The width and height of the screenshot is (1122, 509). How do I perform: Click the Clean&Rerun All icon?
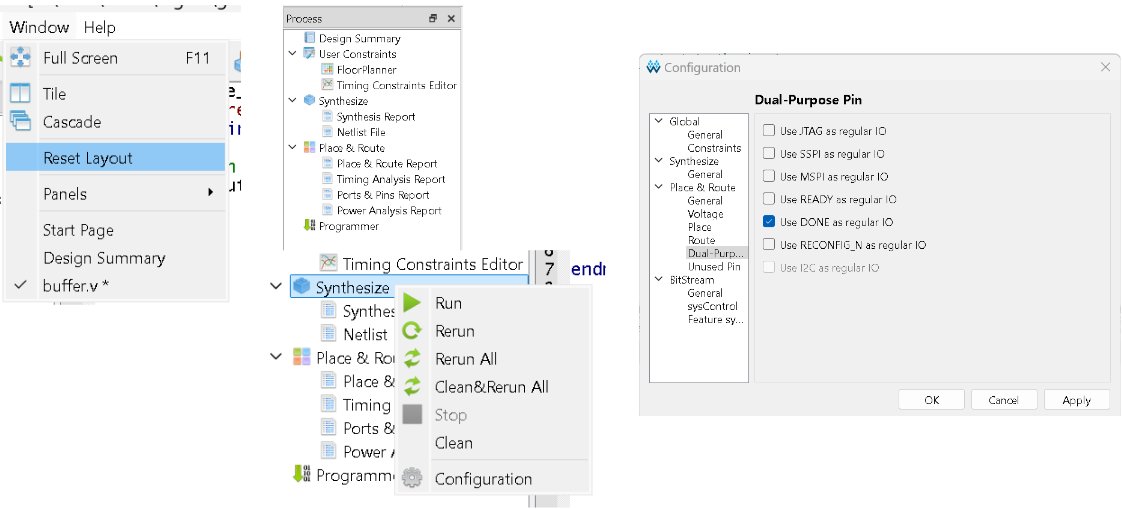pos(411,387)
